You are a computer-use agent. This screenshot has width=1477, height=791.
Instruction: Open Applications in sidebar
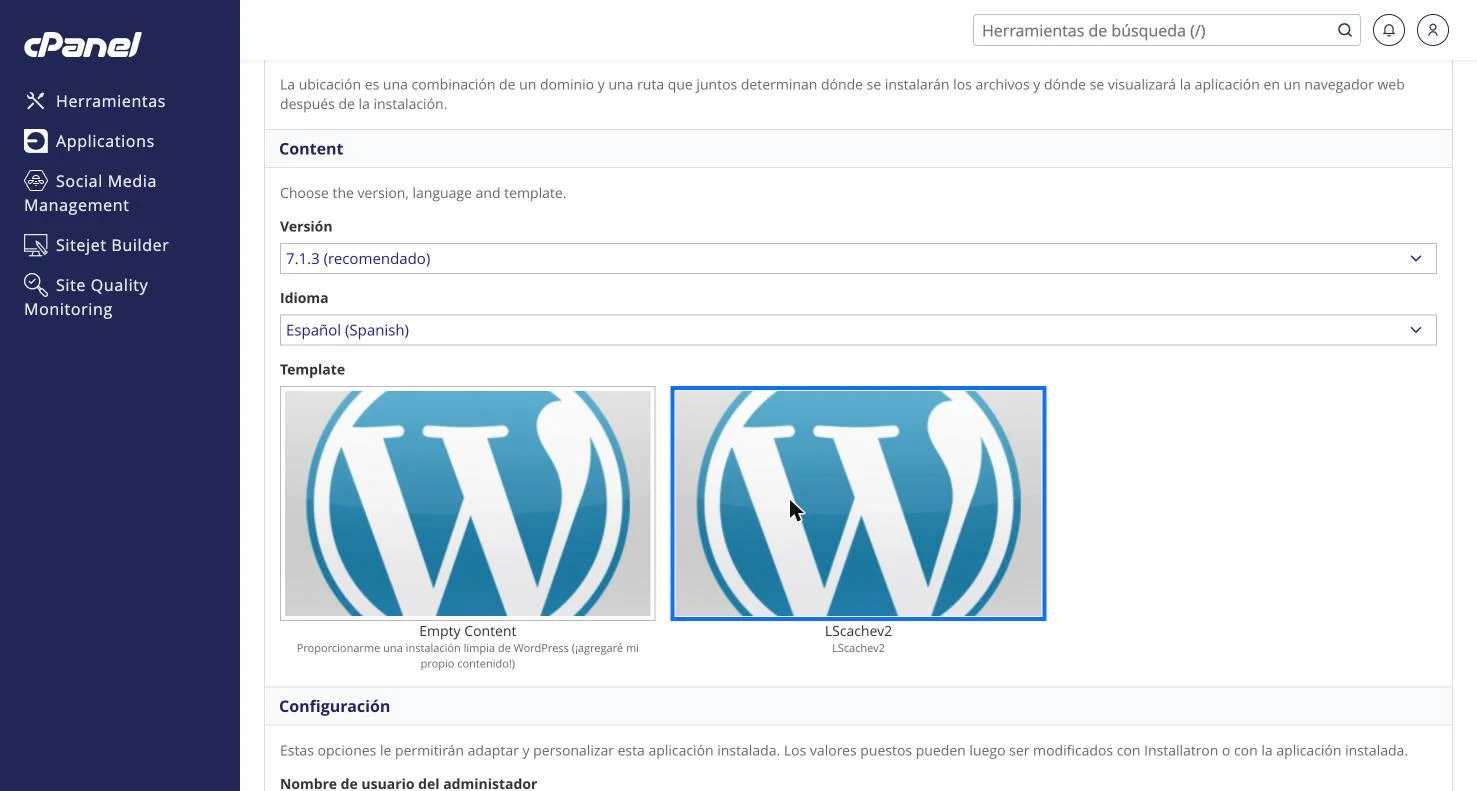[x=105, y=141]
